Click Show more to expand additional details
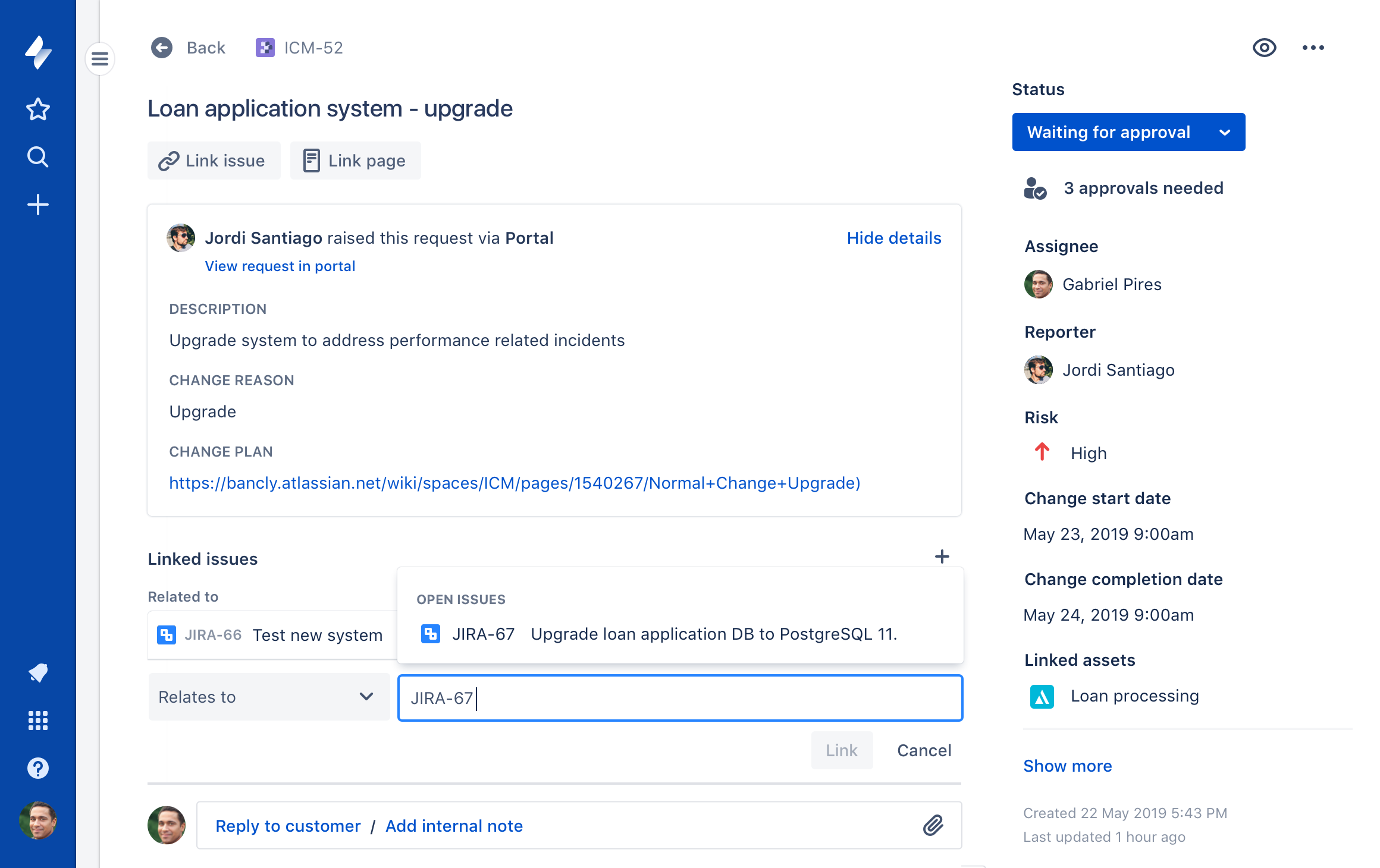This screenshot has height=868, width=1380. [1067, 765]
